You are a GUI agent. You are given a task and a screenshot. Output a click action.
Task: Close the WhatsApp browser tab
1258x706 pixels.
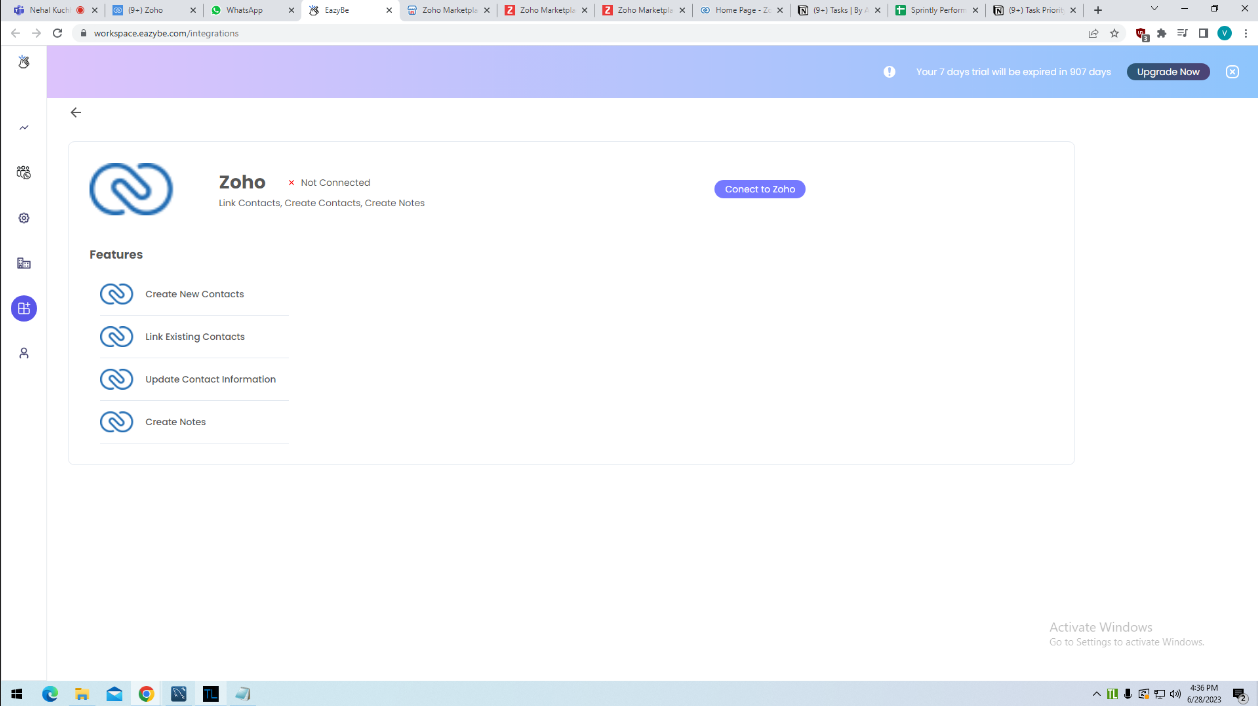[291, 10]
